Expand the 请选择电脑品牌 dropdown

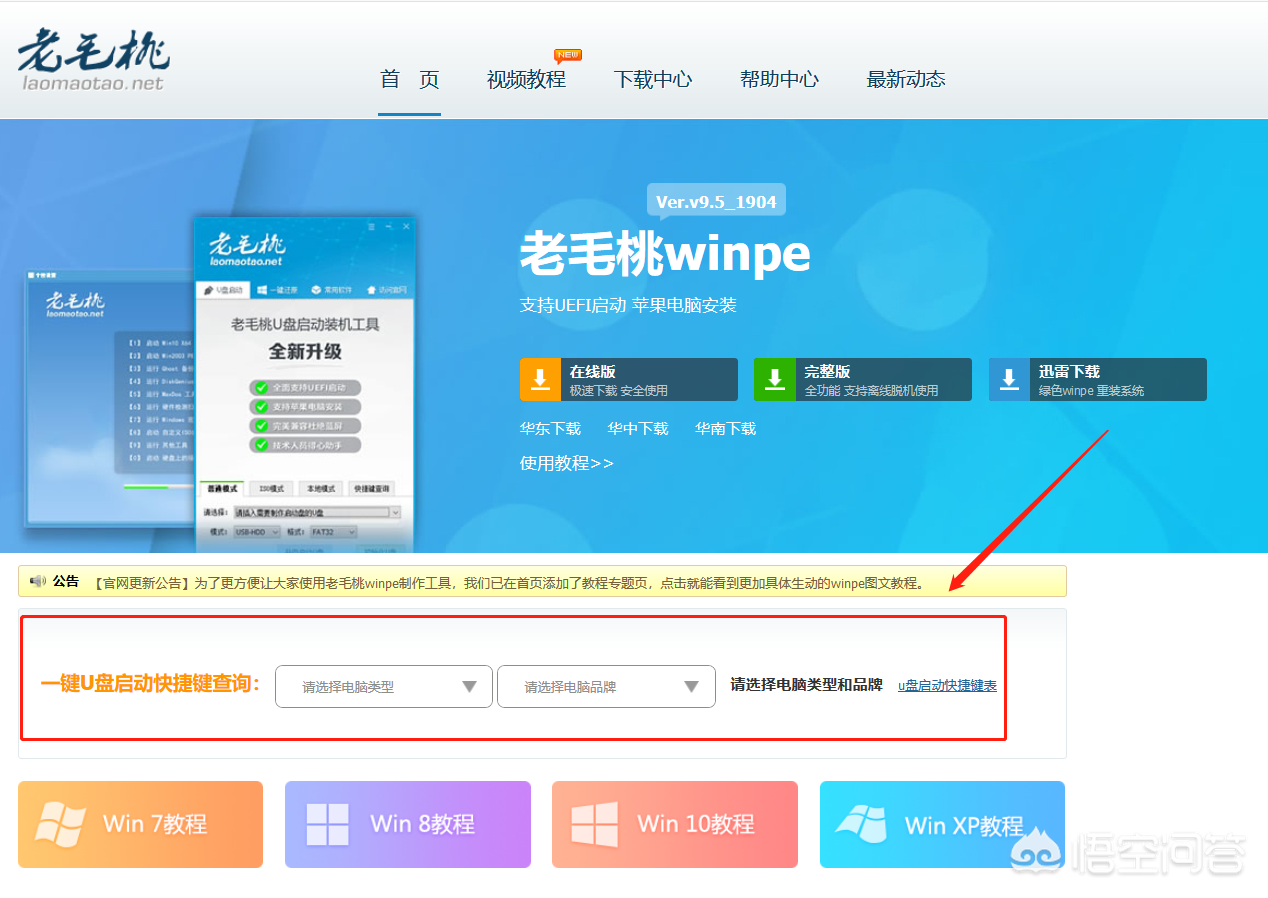pos(606,687)
